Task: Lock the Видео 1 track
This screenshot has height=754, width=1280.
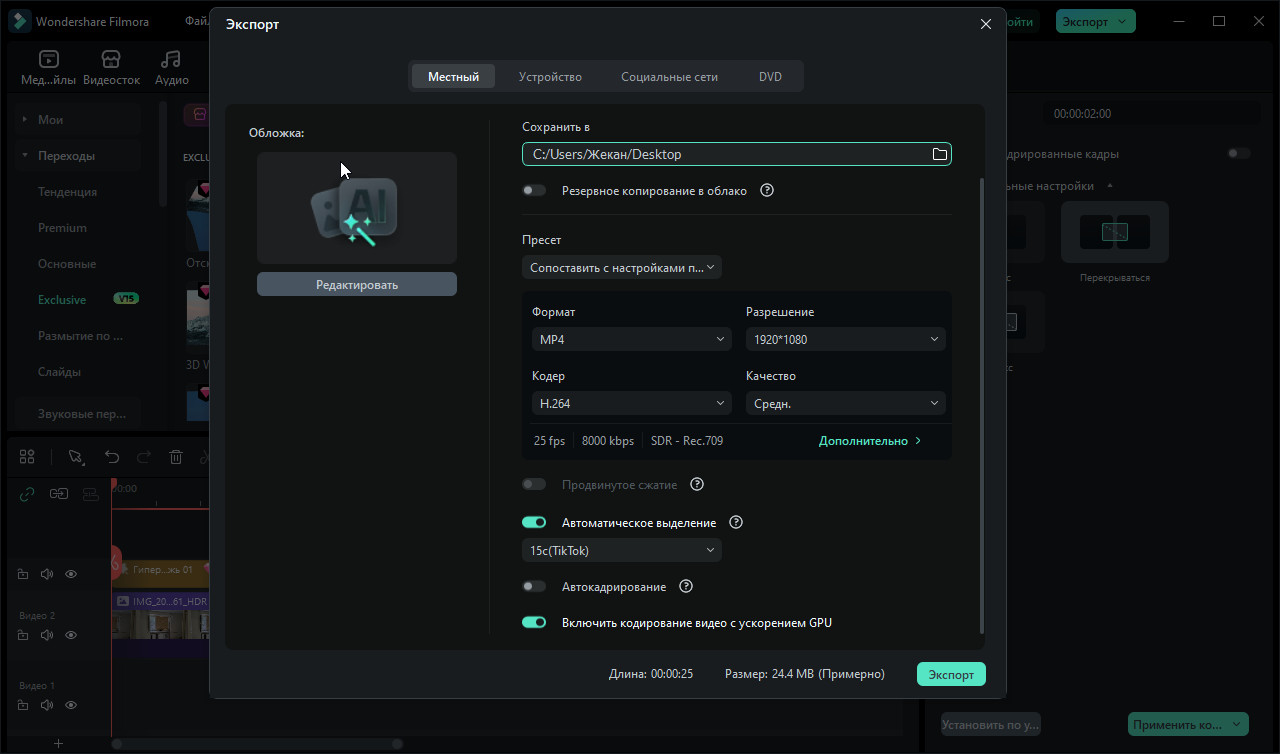Action: tap(22, 705)
